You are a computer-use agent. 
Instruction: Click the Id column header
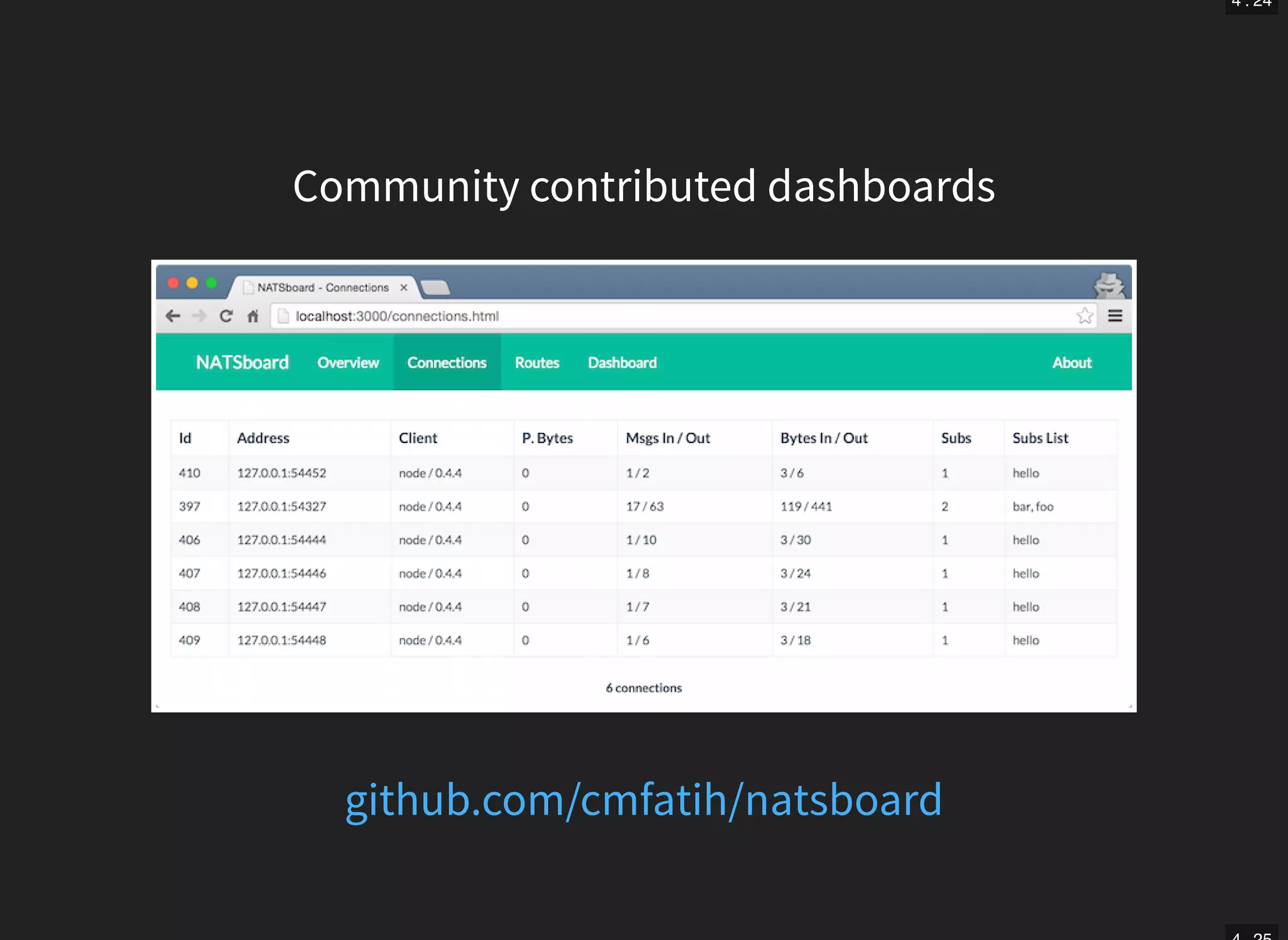185,438
